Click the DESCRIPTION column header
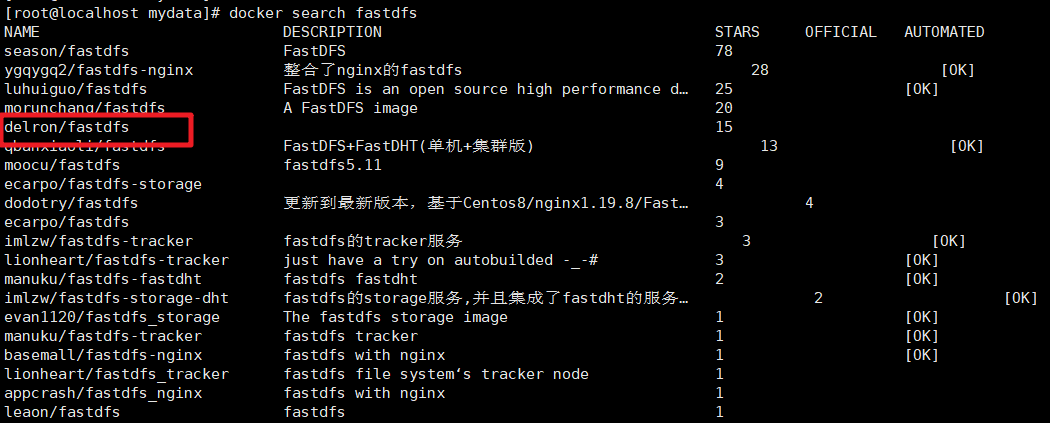Screen dimensions: 1050x423 (x=332, y=31)
